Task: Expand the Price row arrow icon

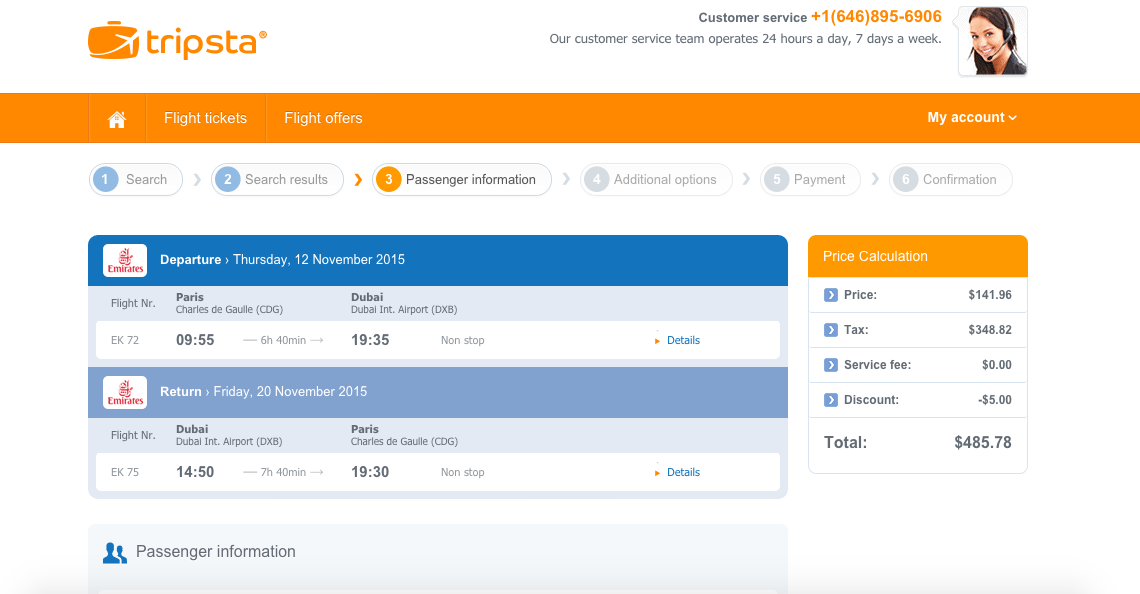Action: point(830,295)
